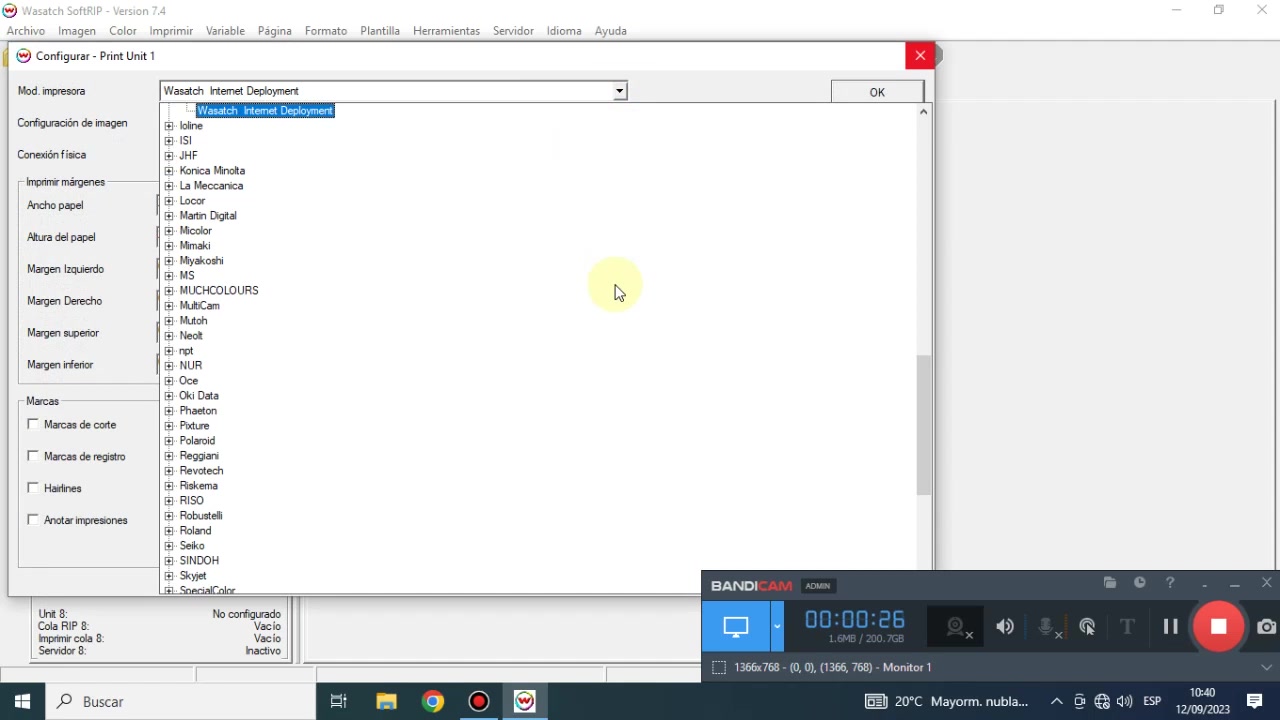Open Task View on the taskbar
This screenshot has height=720, width=1280.
tap(338, 701)
